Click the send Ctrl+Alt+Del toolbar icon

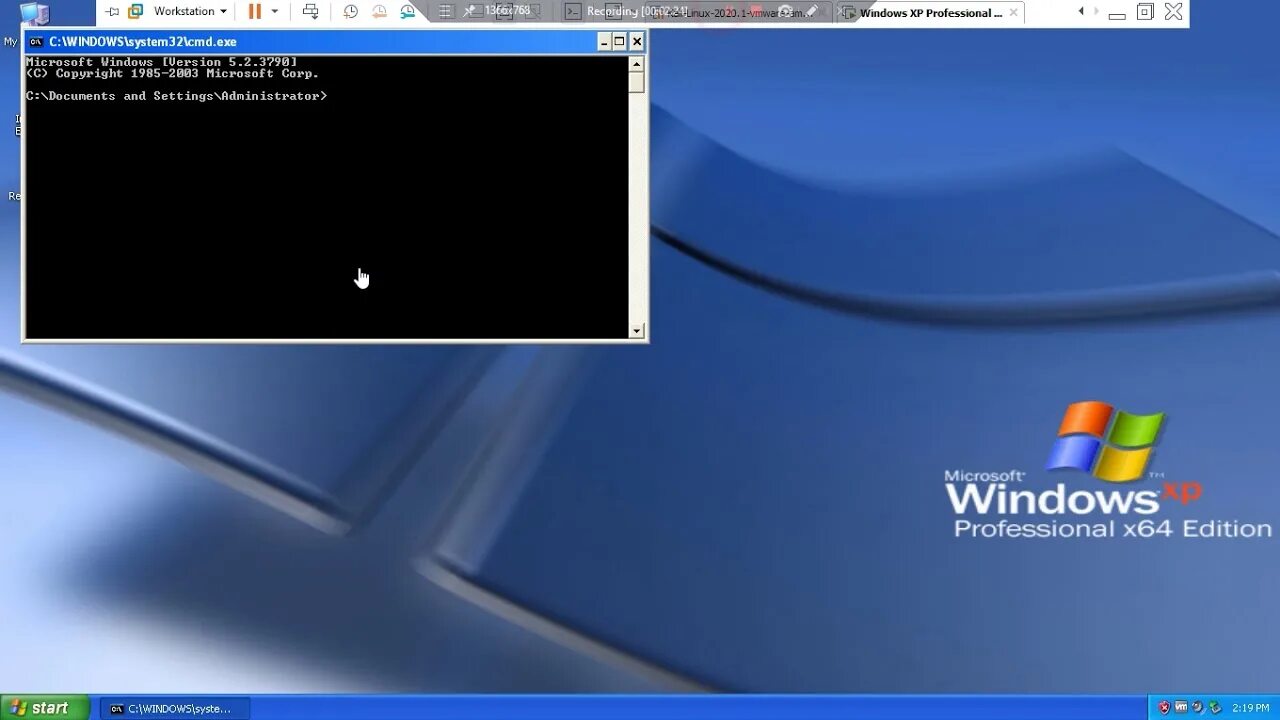(x=311, y=11)
